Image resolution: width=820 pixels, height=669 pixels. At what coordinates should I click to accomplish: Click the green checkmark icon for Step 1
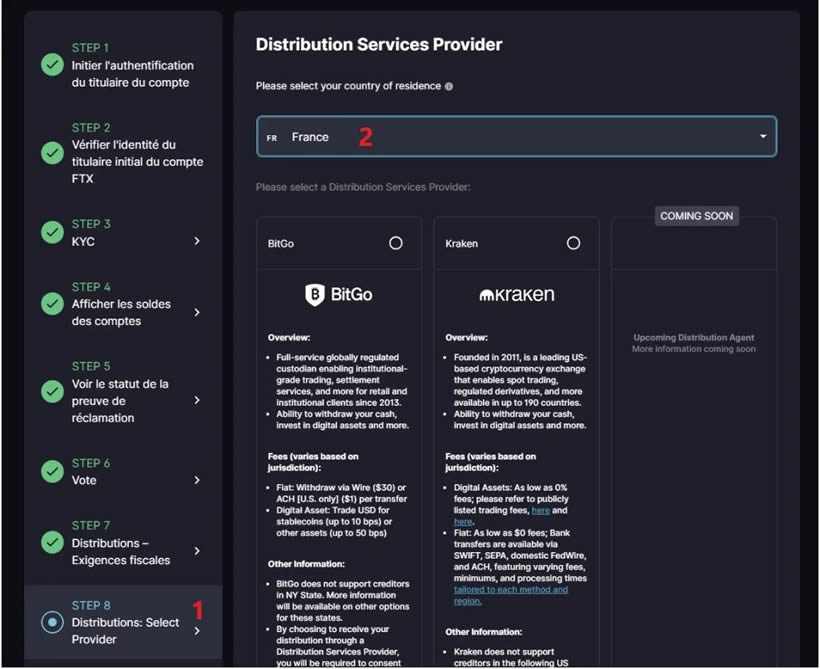(52, 65)
